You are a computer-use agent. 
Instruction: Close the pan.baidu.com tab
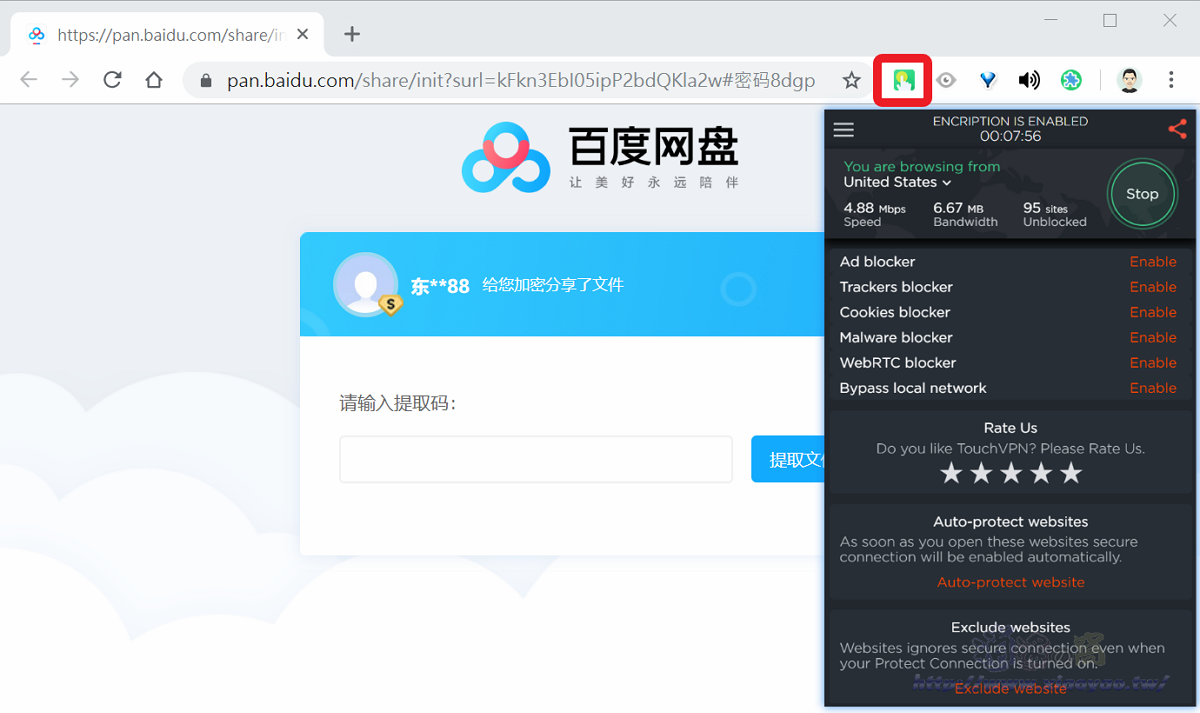click(x=303, y=35)
